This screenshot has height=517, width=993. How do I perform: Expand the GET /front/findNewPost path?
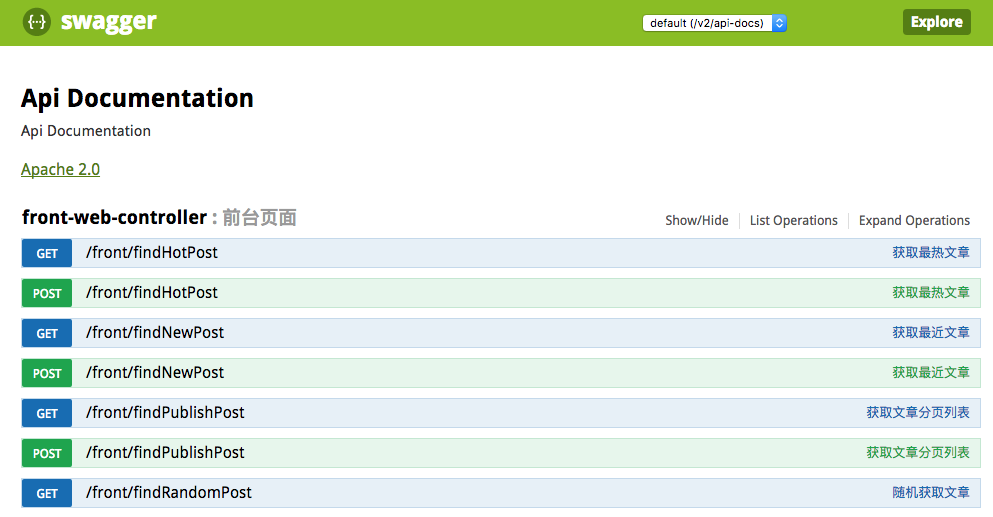(x=155, y=333)
